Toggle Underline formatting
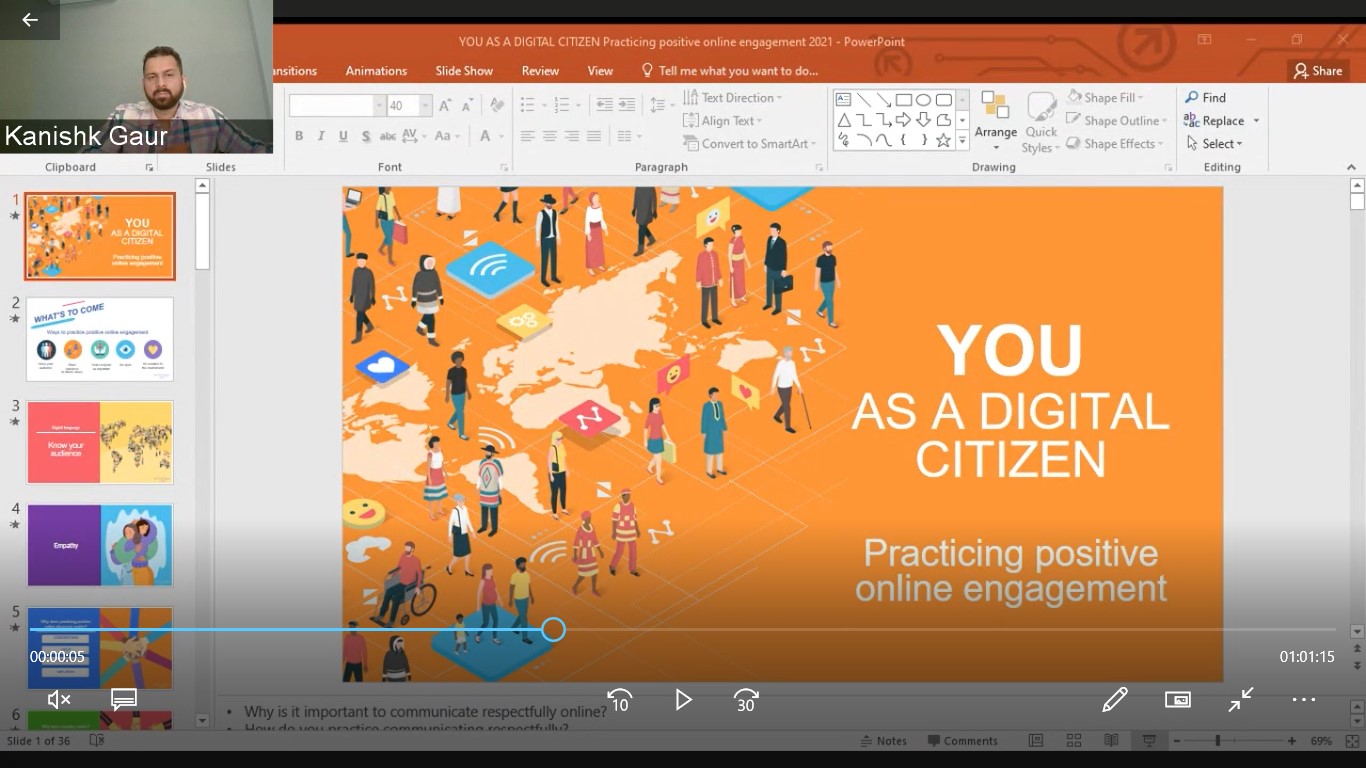 (343, 136)
